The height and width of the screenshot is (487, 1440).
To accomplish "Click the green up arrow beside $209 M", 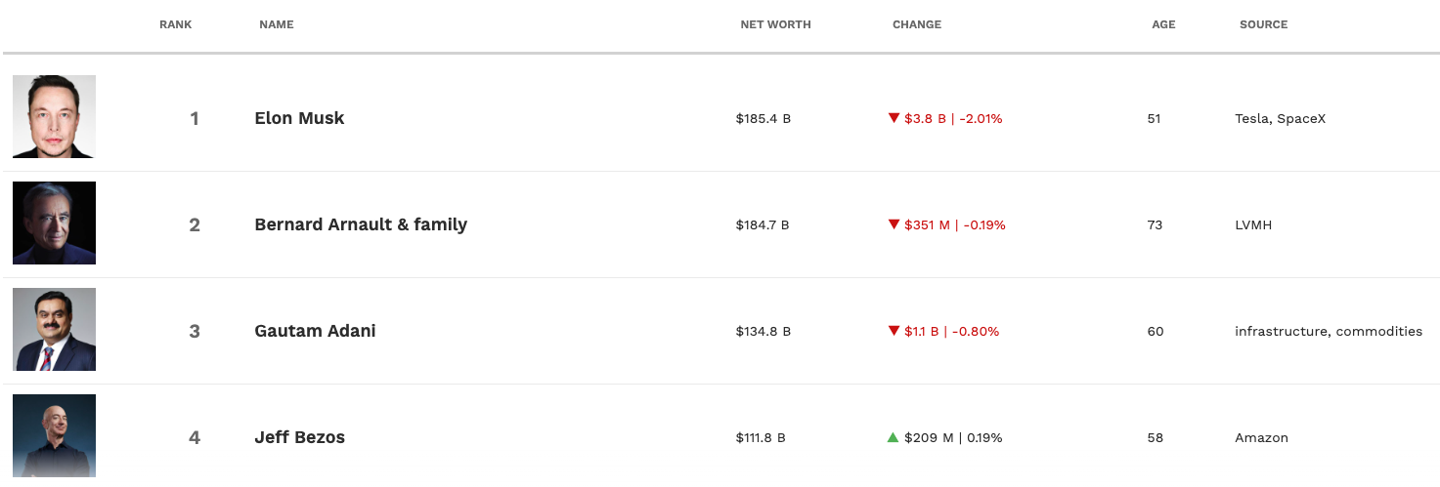I will [x=893, y=437].
